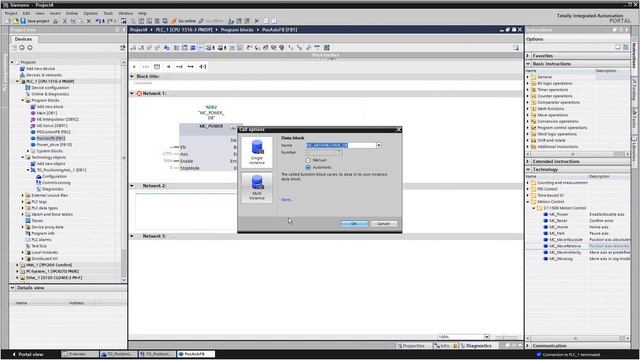640x360 pixels.
Task: Collapse the Technology objects folder
Action: pyautogui.click(x=23, y=157)
